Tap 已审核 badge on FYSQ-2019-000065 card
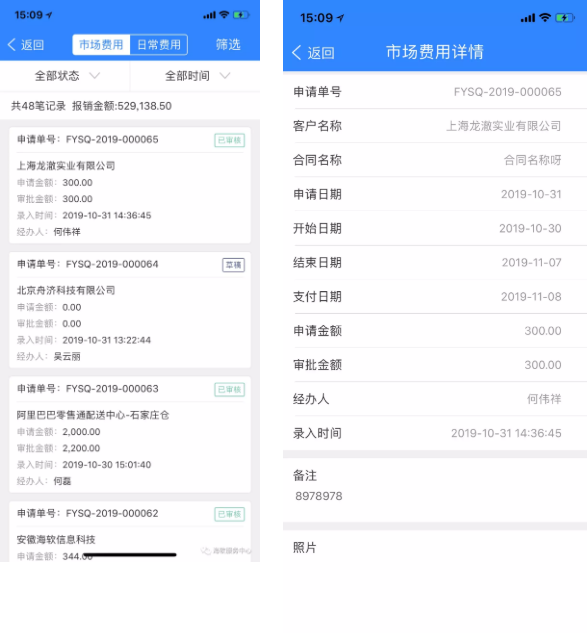This screenshot has height=633, width=587. [x=229, y=140]
